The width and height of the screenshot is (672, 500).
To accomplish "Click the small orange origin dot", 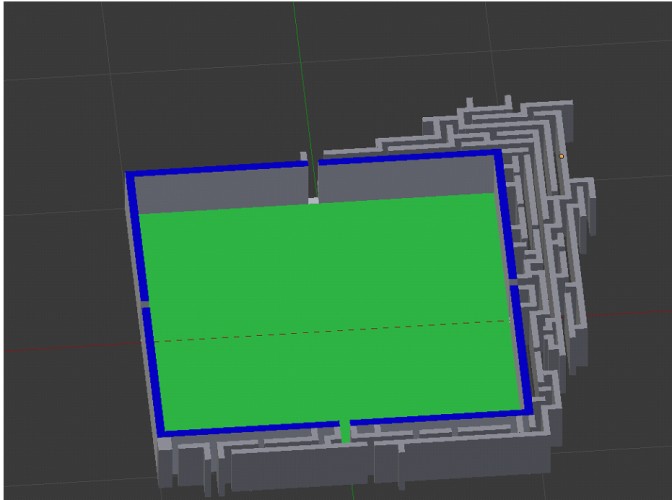I will point(561,157).
